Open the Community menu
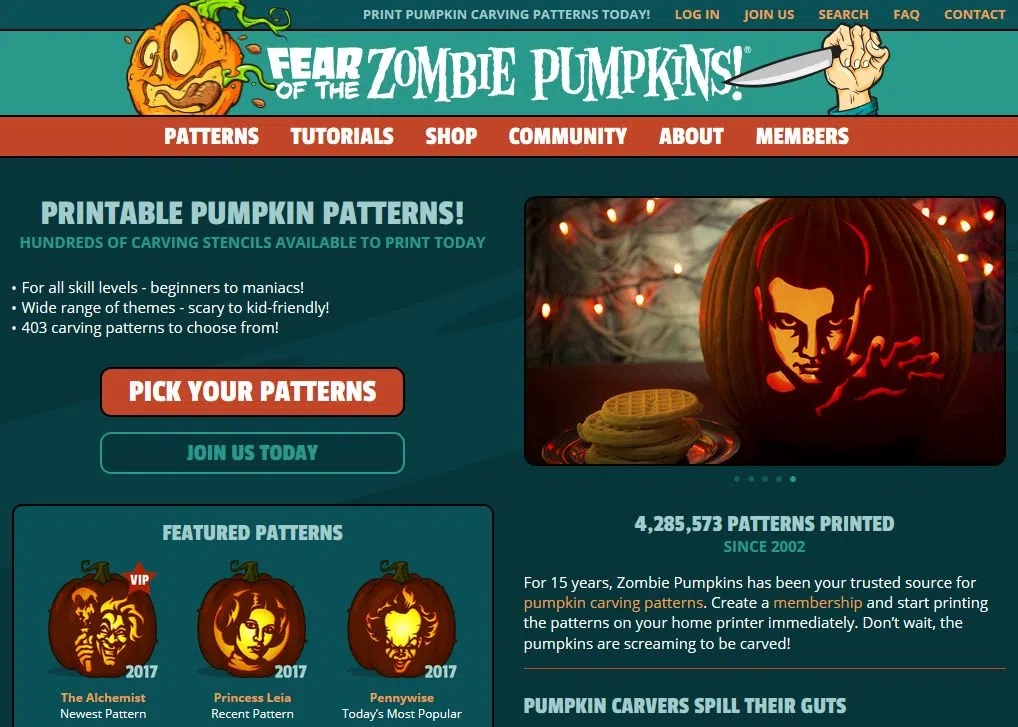Screen dimensions: 1018x727 568,136
